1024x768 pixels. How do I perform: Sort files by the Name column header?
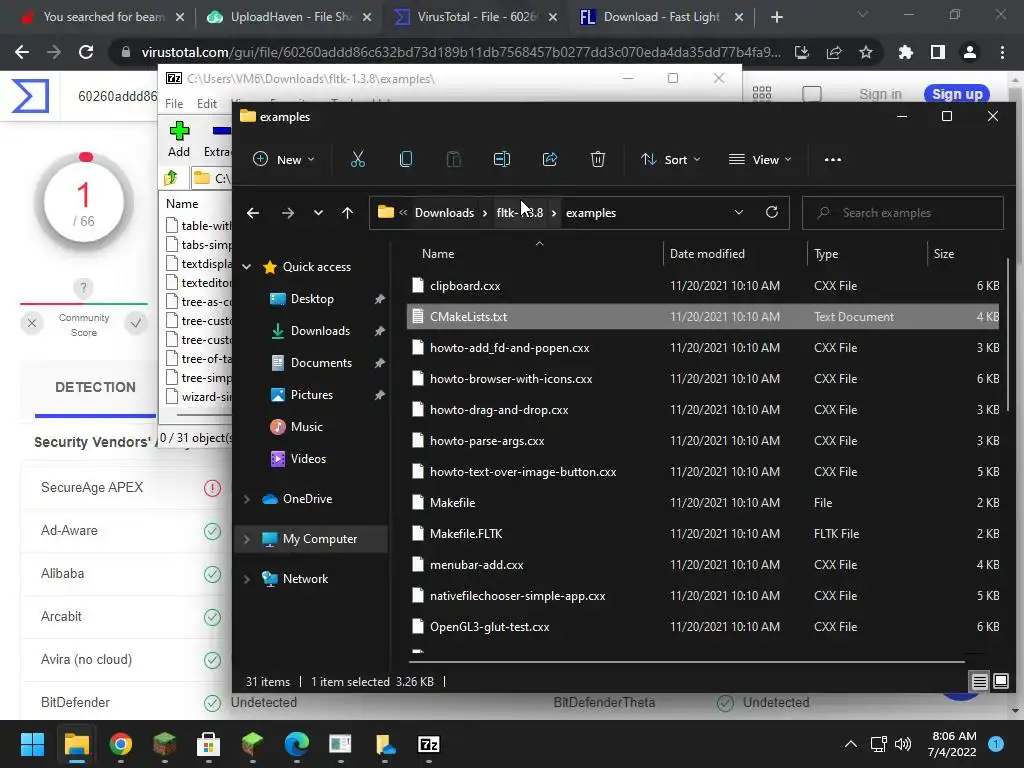point(438,254)
